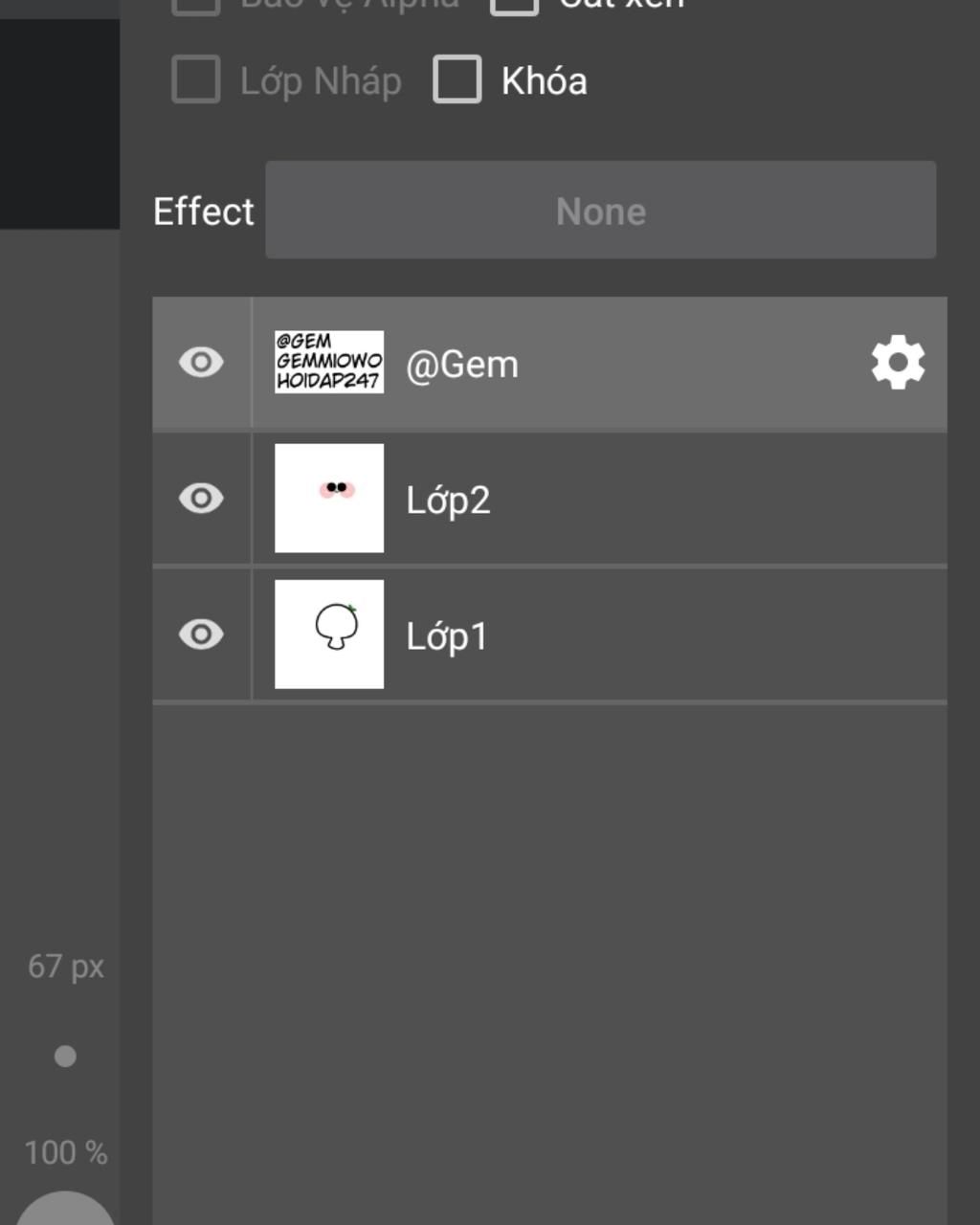The height and width of the screenshot is (1225, 980).
Task: Toggle the partially visible Bảo vệ Alpha checkbox
Action: 196,6
